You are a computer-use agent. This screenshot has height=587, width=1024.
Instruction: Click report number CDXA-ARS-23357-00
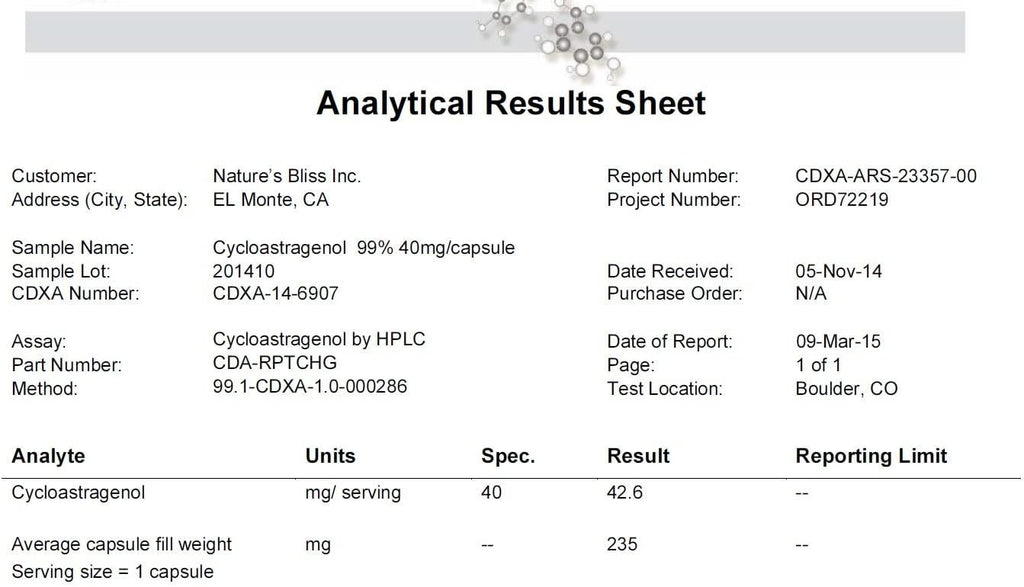886,176
